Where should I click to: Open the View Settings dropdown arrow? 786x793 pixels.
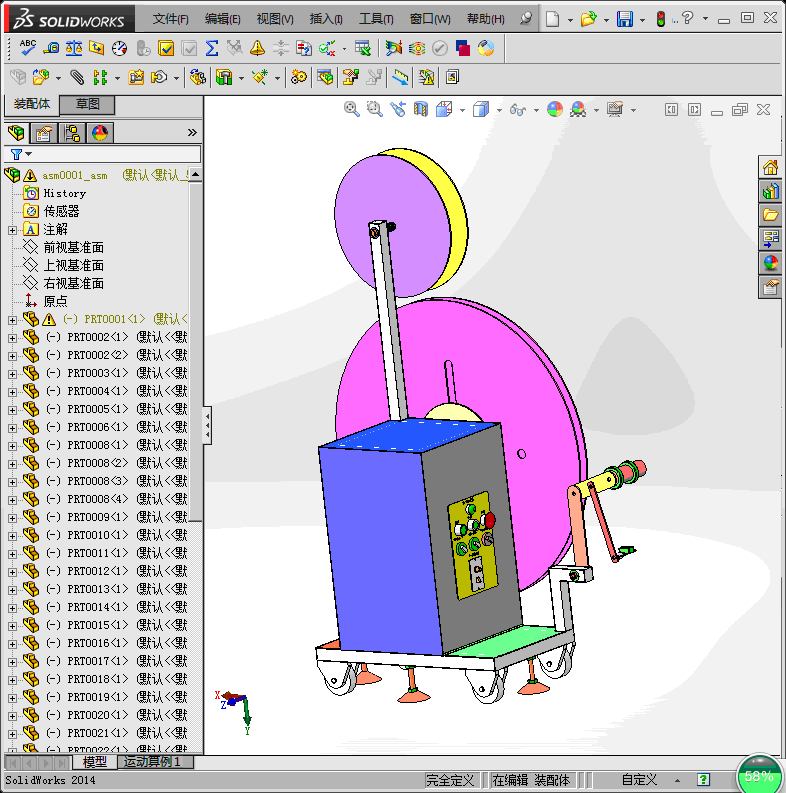point(633,110)
